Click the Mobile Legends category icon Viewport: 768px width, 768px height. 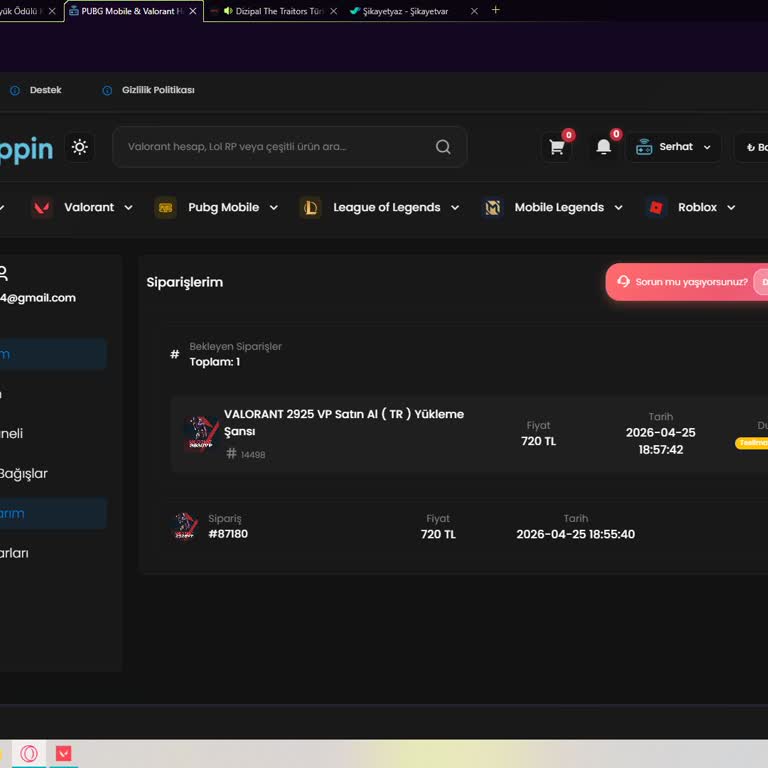coord(492,208)
